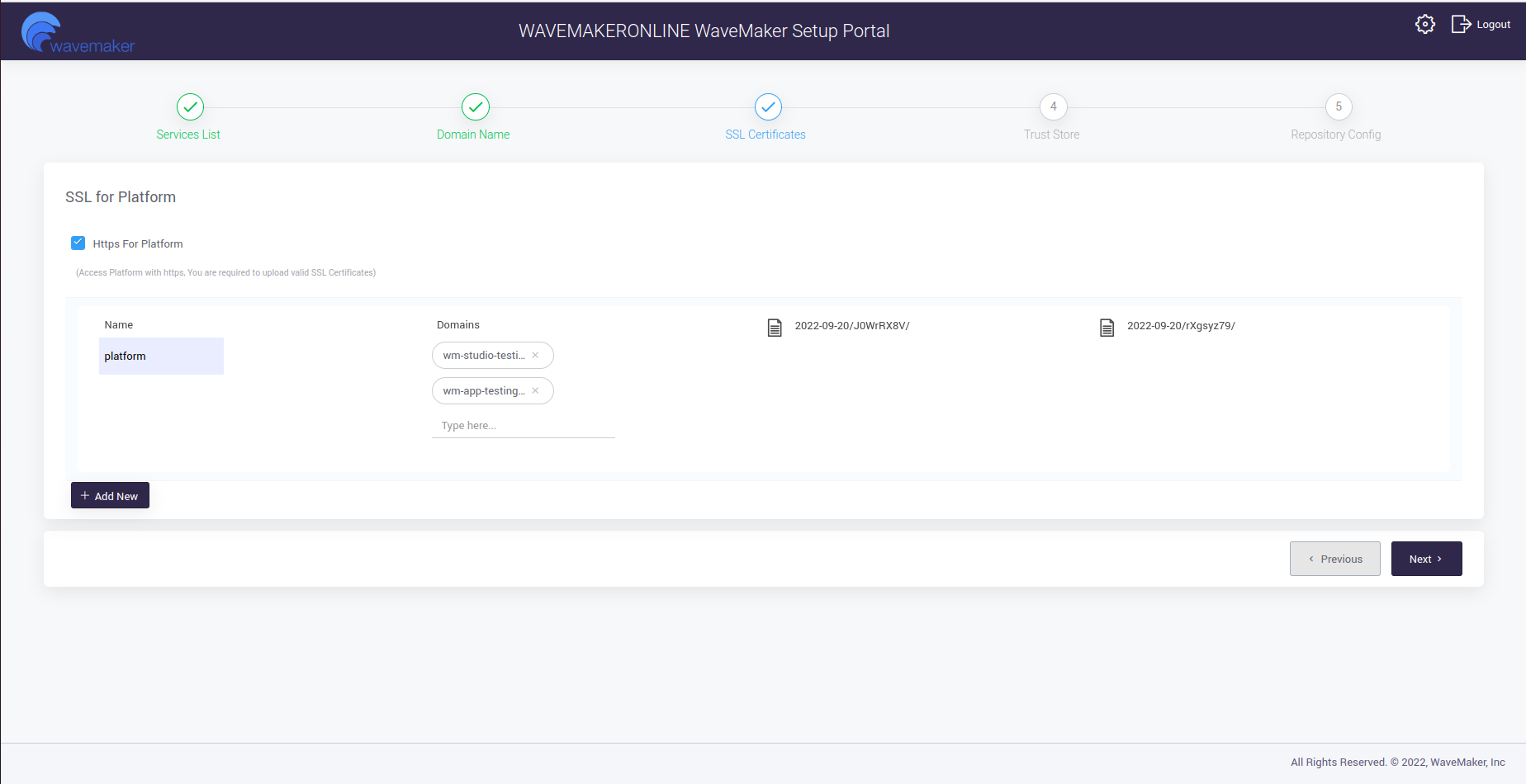The image size is (1526, 784).
Task: Click the Logout text link
Action: [x=1493, y=25]
